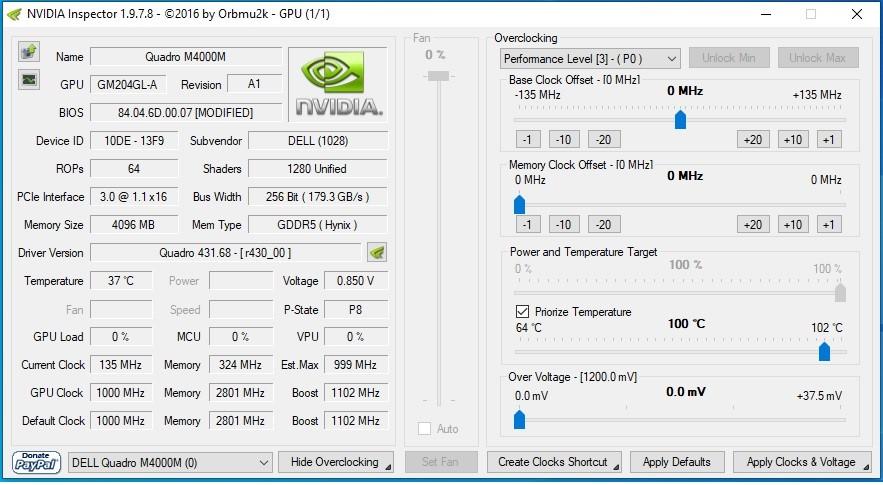Click the GPU Load field 0 %

pos(121,337)
